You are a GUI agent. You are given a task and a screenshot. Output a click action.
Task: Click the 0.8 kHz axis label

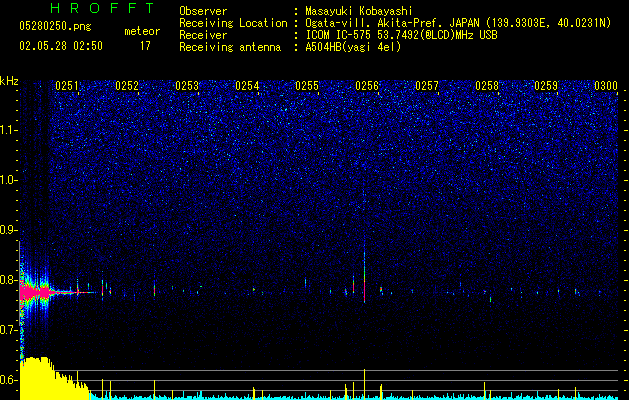coord(9,280)
